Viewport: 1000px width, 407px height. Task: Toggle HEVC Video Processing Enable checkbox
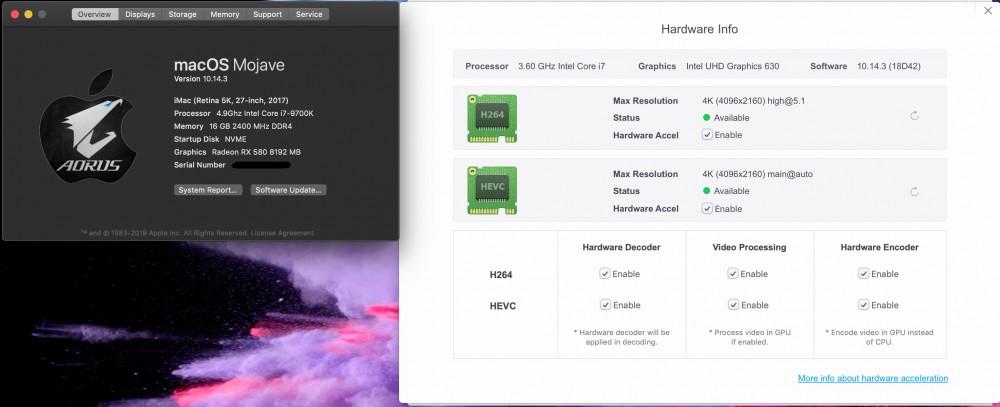733,304
